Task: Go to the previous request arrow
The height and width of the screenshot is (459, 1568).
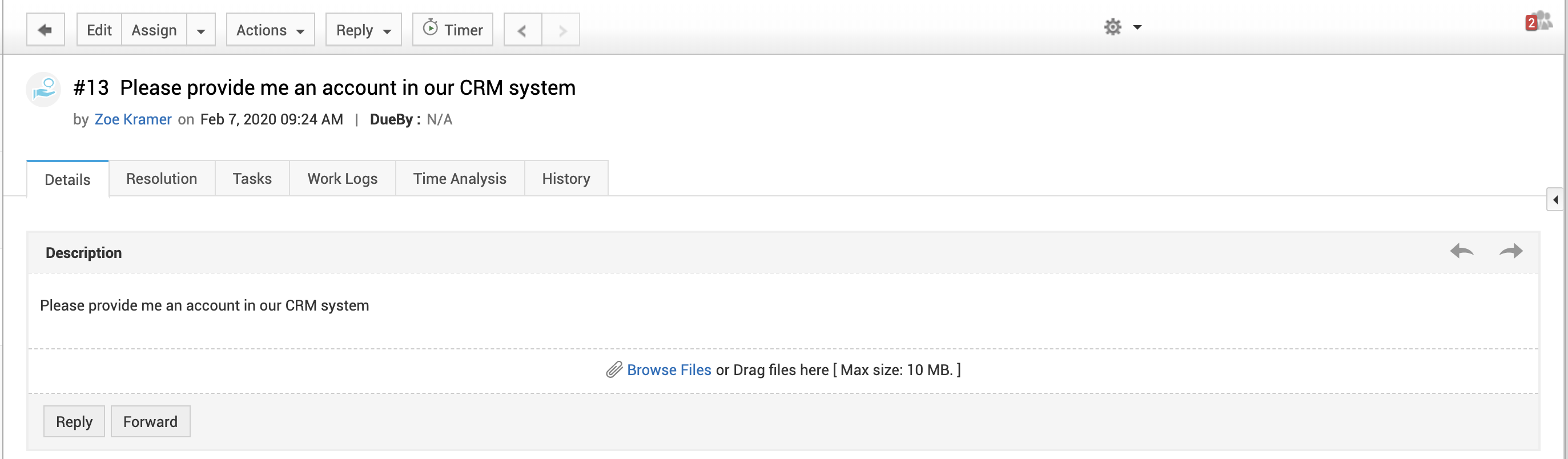Action: 522,30
